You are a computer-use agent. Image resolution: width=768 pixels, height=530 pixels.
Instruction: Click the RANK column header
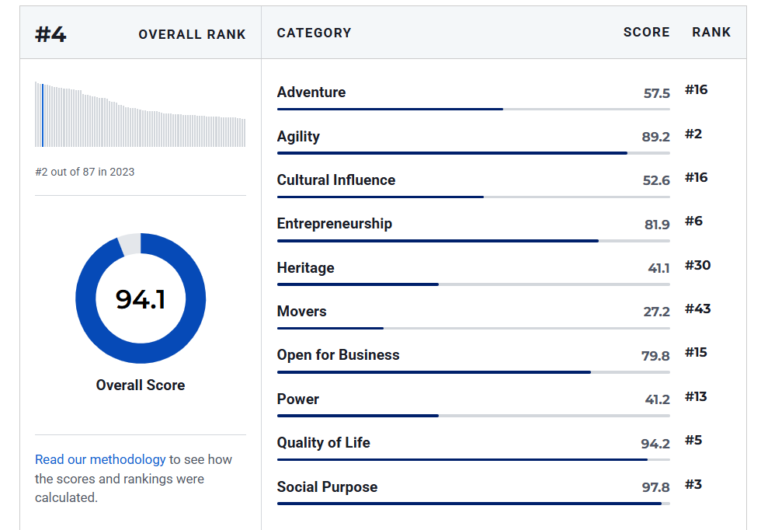coord(711,32)
